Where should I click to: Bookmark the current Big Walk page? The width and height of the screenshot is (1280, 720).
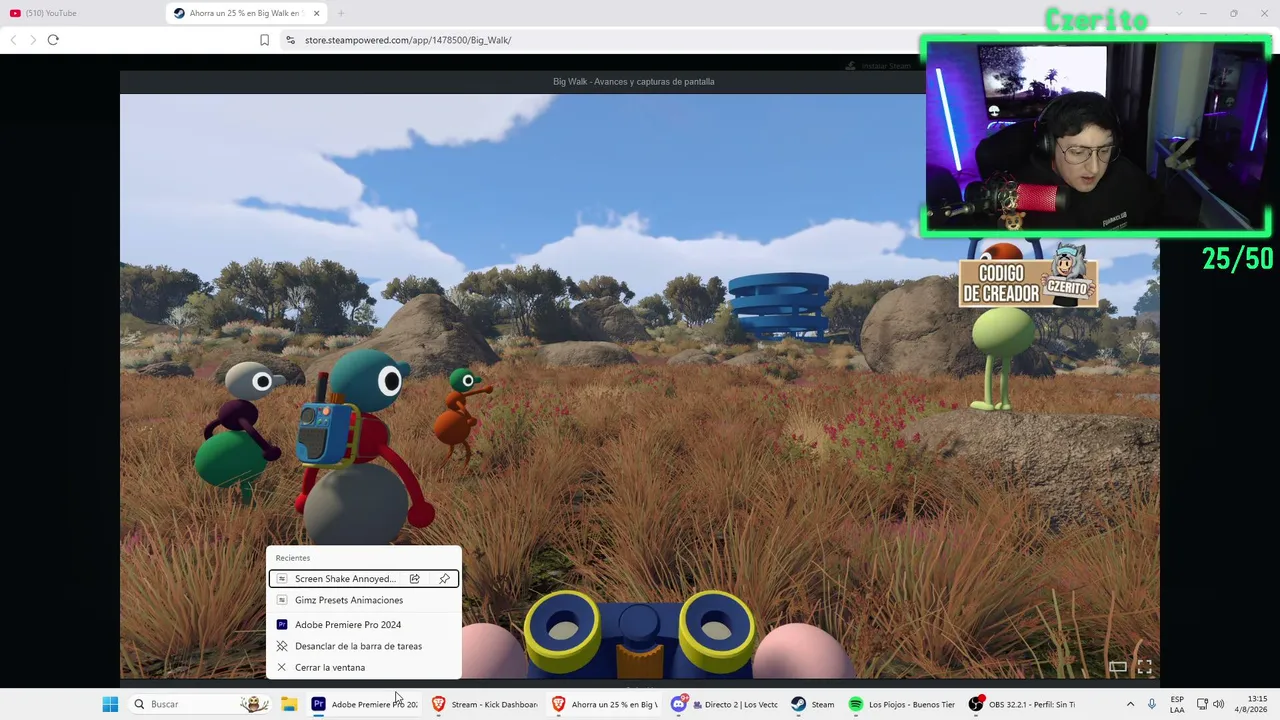pyautogui.click(x=264, y=40)
